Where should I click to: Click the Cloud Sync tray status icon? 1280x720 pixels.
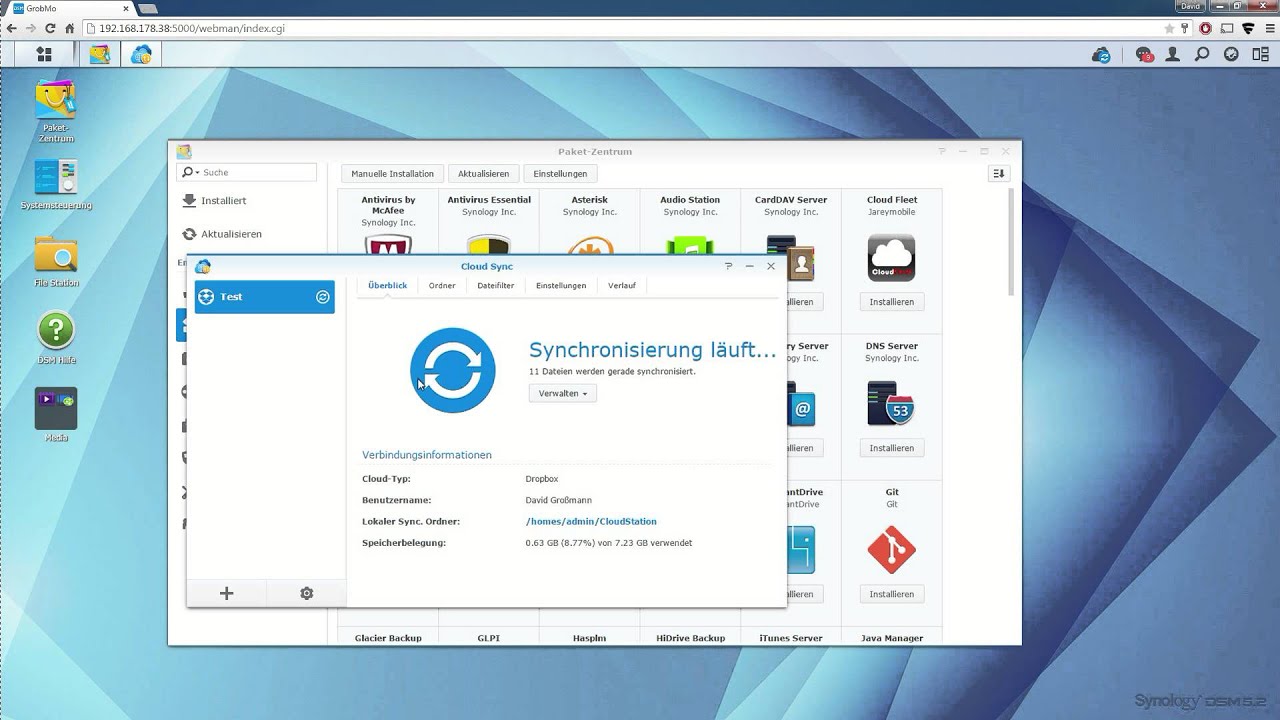(x=1102, y=54)
